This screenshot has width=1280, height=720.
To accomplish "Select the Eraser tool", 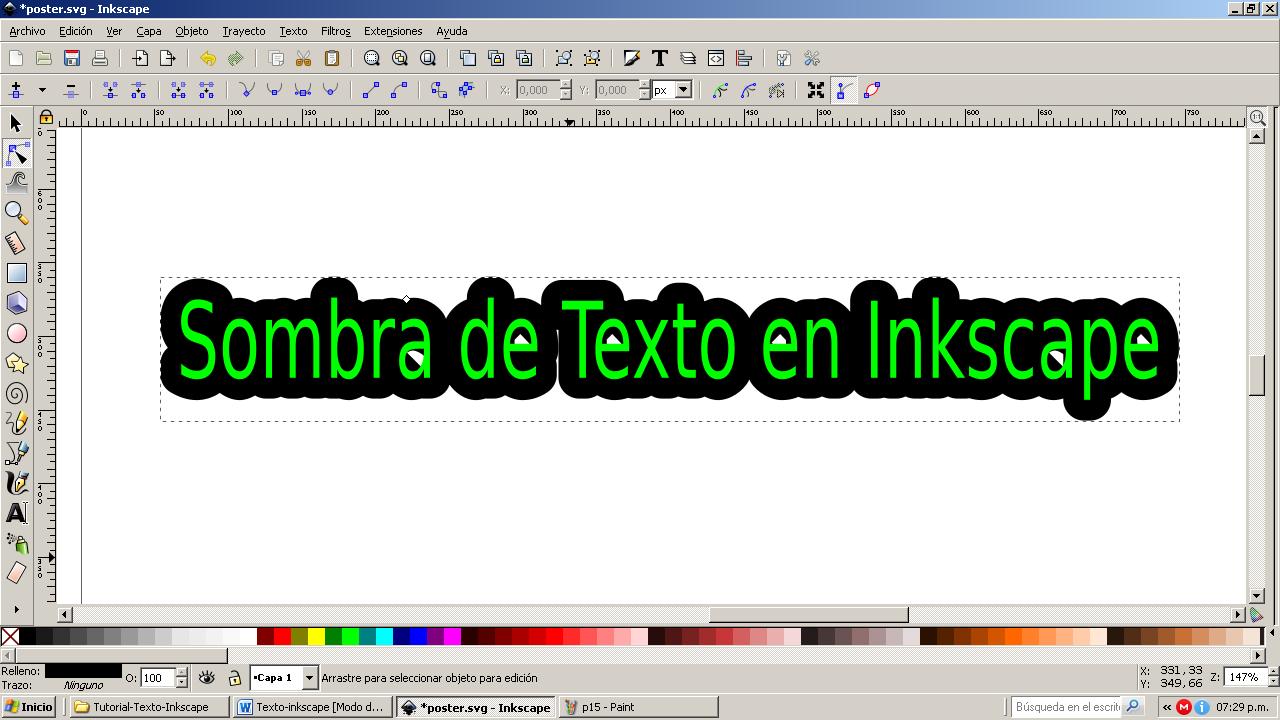I will [16, 573].
